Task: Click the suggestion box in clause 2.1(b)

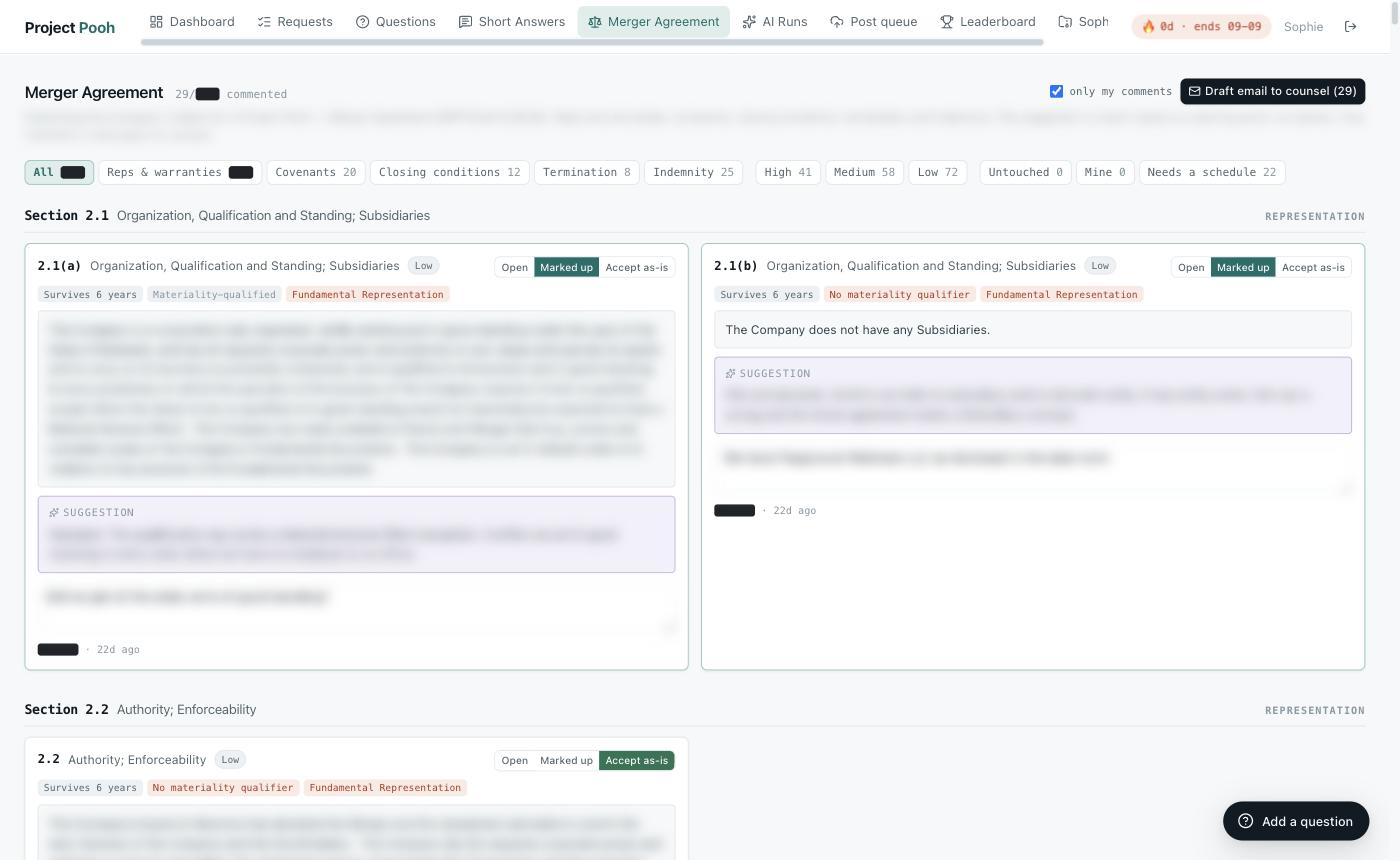Action: [1032, 395]
